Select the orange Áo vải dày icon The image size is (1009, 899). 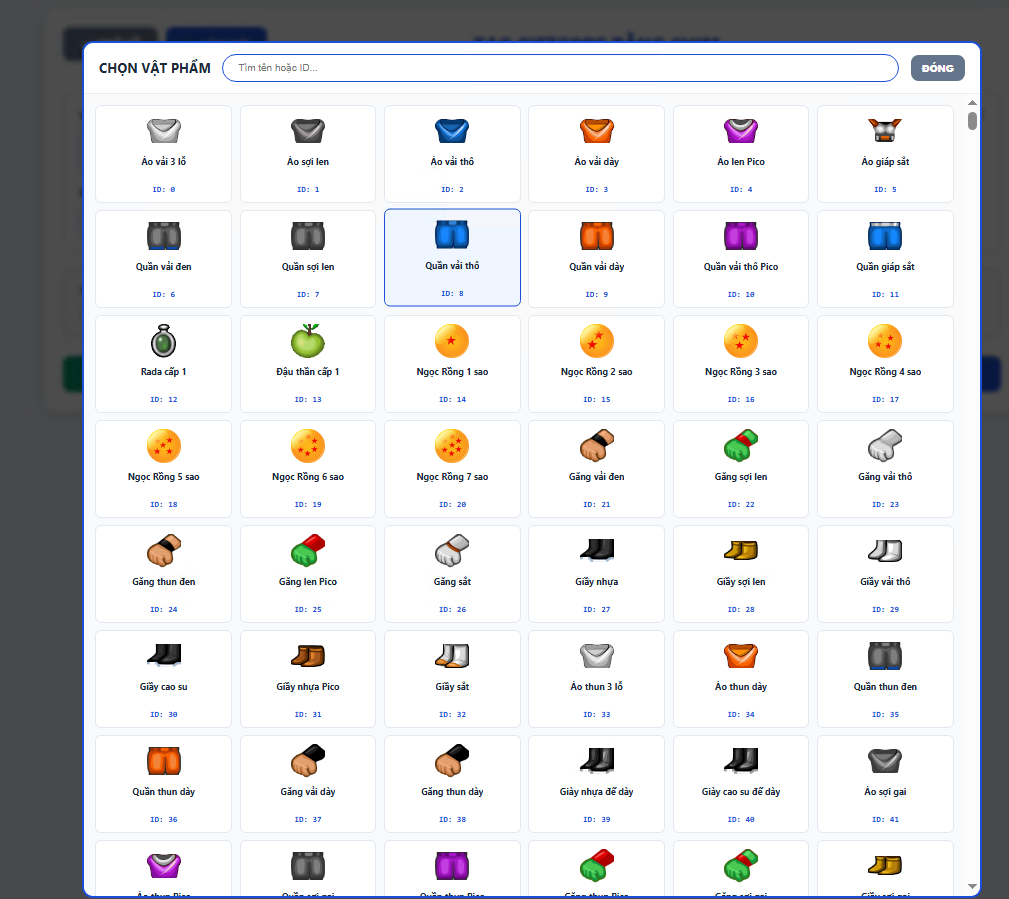[597, 131]
